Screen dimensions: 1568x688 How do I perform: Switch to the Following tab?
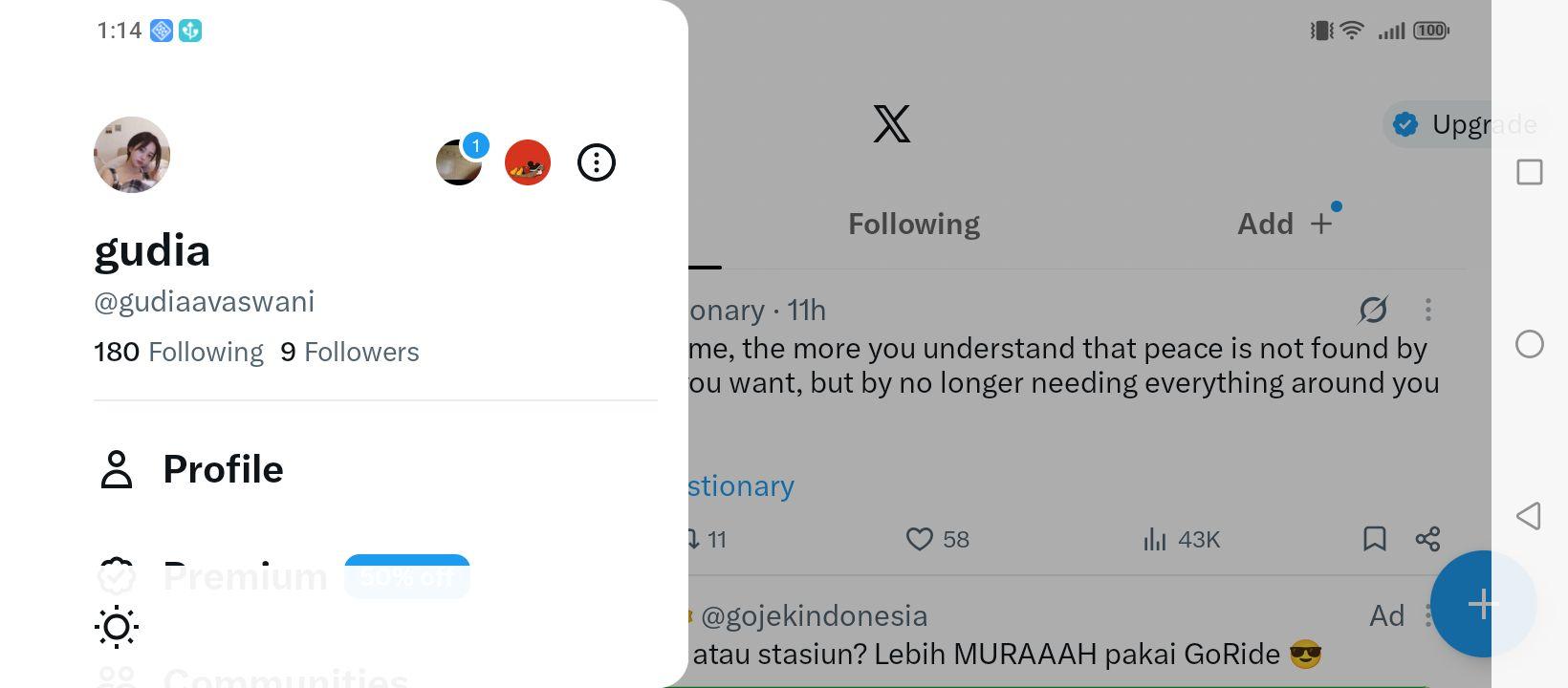click(914, 224)
